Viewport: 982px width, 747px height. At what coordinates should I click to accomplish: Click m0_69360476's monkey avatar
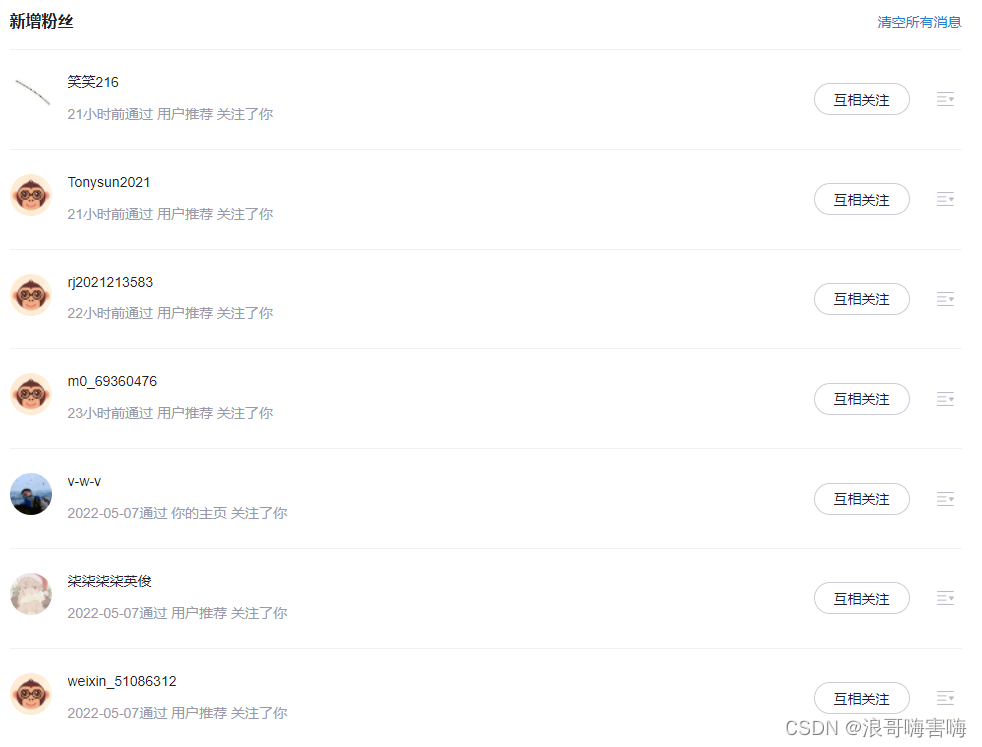pyautogui.click(x=31, y=394)
